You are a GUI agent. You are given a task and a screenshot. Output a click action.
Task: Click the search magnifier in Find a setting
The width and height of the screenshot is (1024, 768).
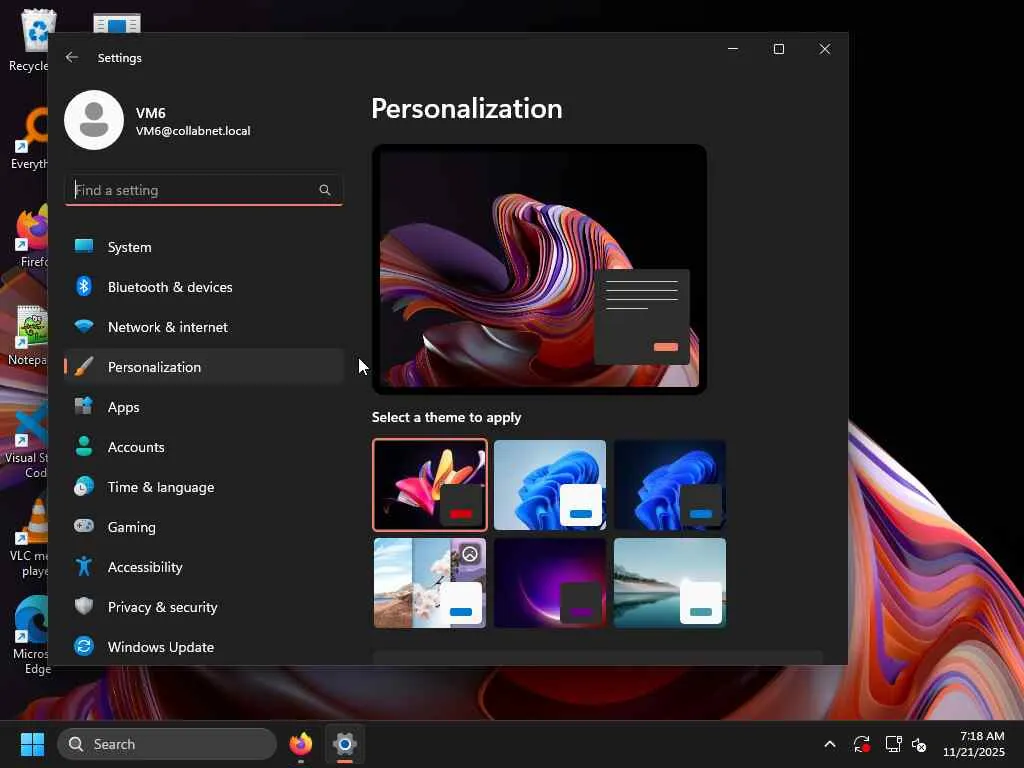325,190
